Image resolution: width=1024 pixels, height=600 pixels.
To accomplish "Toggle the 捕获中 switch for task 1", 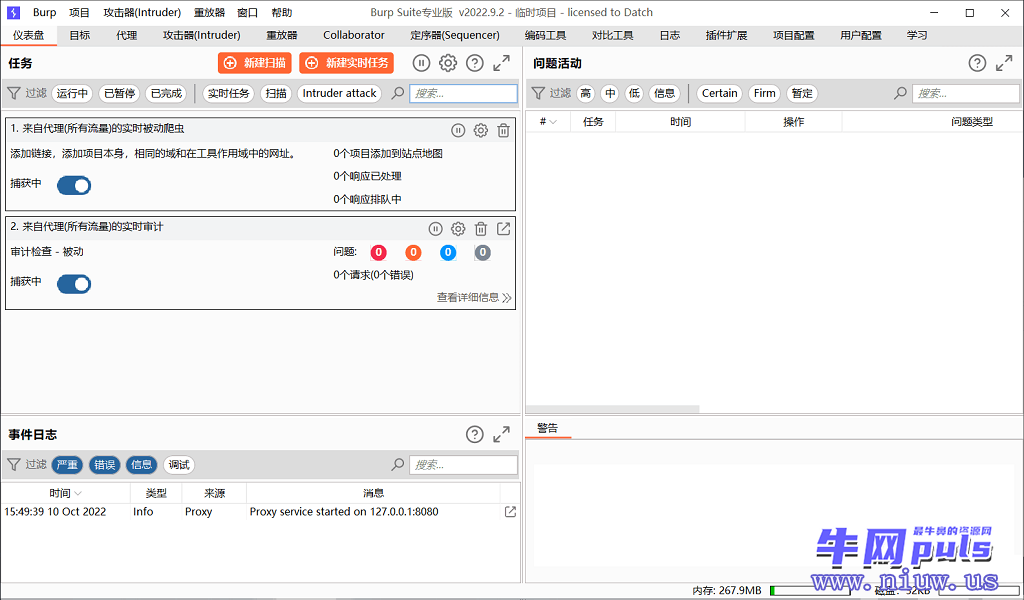I will [74, 185].
